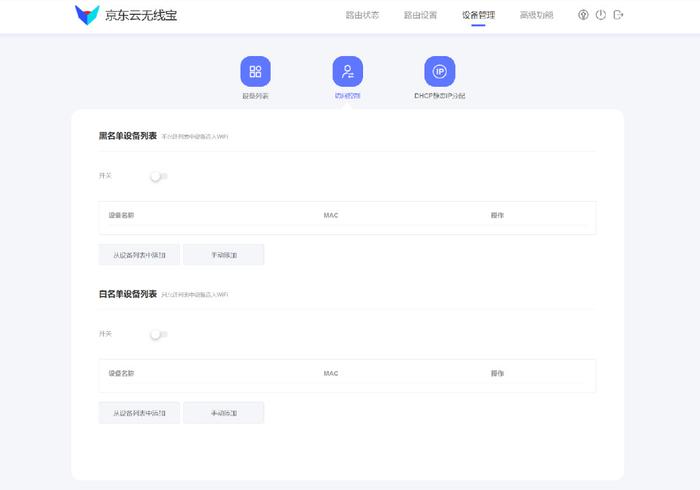This screenshot has width=700, height=490.
Task: Click the DHCP静态IP分配 text label
Action: tap(440, 96)
